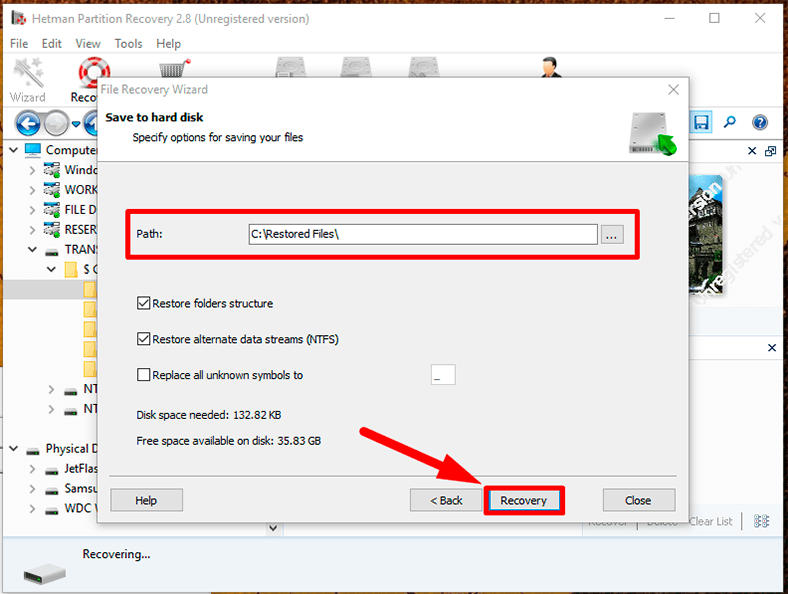Click the browse ... button for path
Viewport: 788px width, 594px height.
pos(611,234)
